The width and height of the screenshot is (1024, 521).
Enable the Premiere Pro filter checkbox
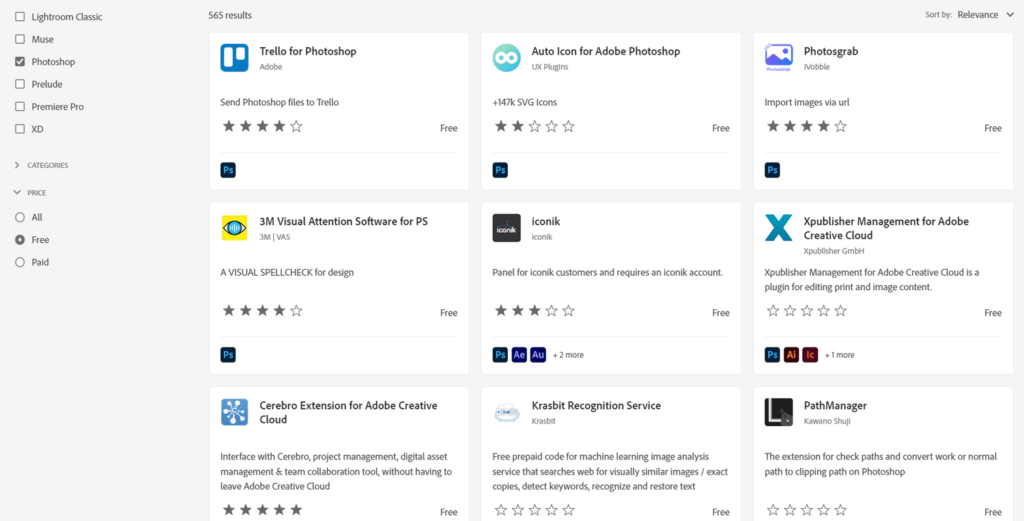pos(20,107)
